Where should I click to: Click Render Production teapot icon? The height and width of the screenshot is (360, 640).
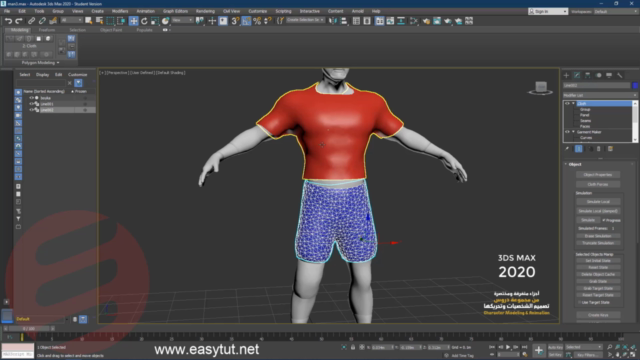(448, 21)
